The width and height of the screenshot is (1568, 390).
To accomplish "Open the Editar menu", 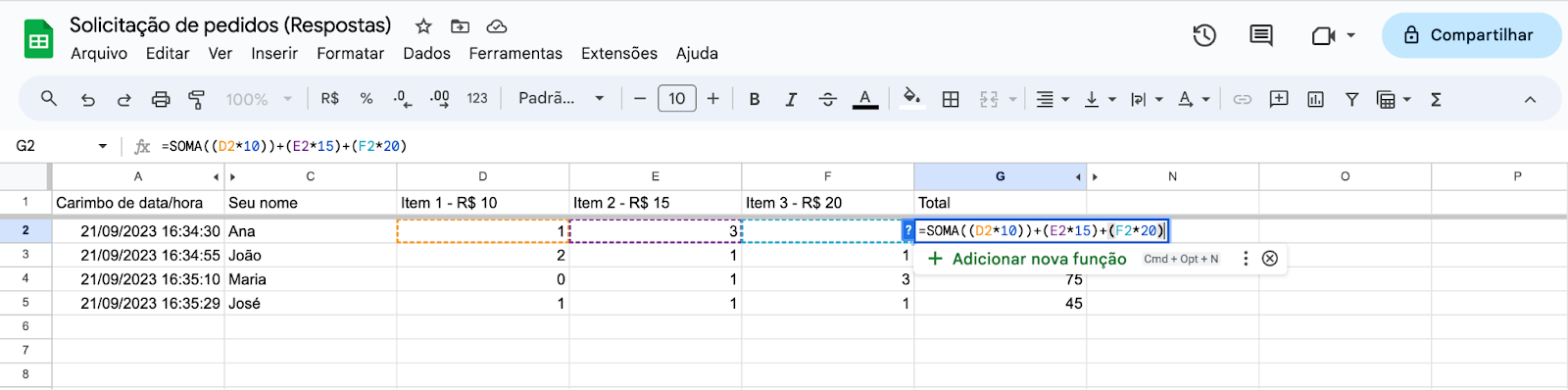I will 168,53.
